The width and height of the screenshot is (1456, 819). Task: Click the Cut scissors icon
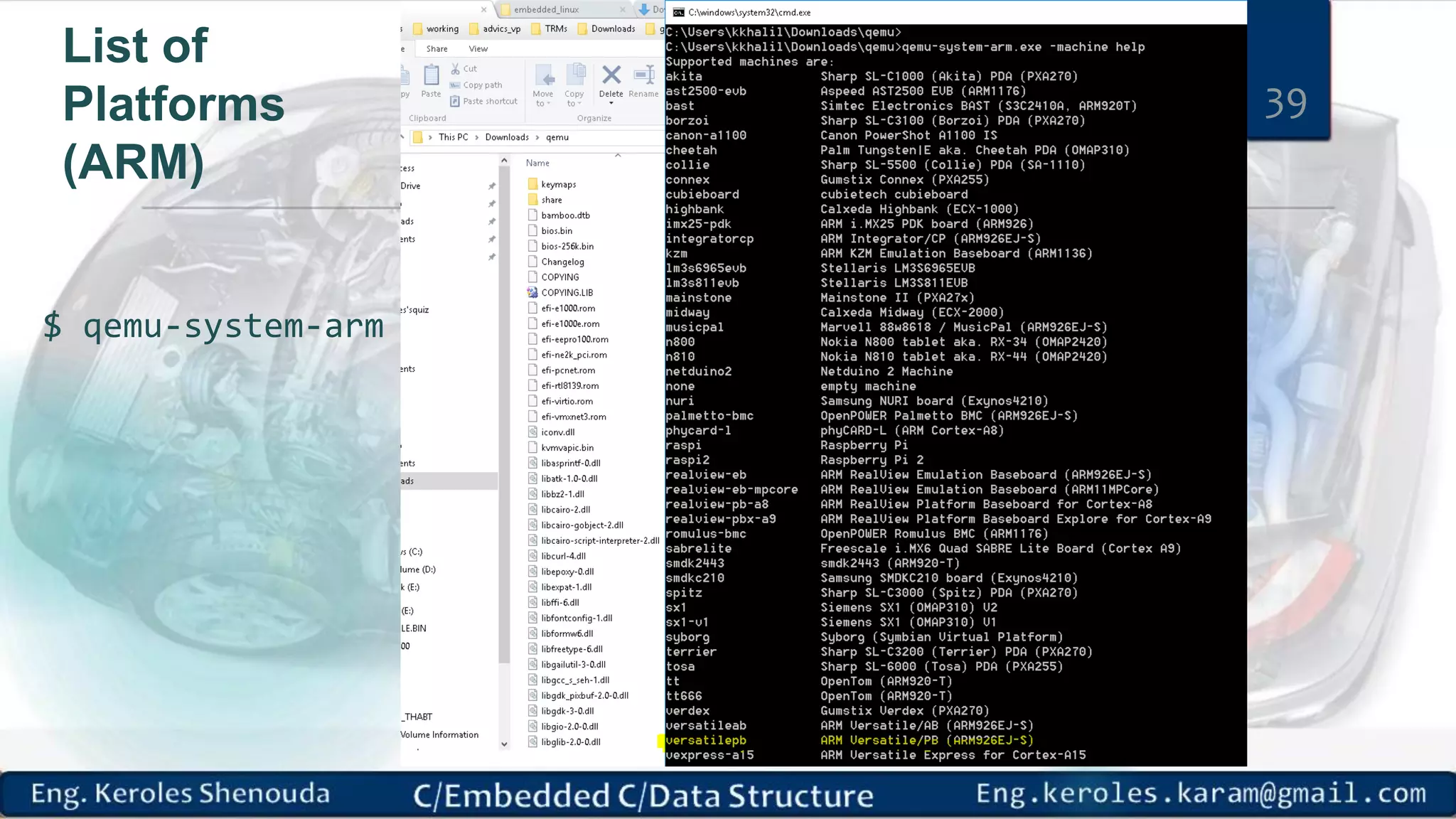455,69
